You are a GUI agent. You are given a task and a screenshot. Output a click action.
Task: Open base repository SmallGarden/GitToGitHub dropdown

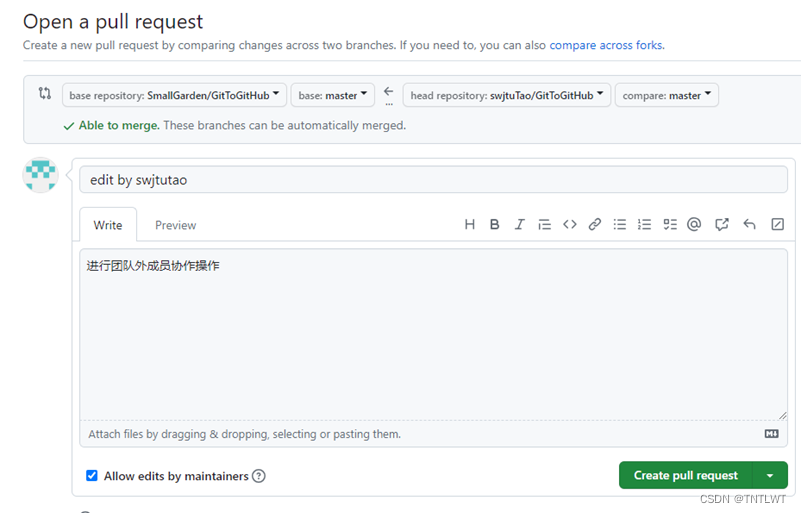[x=174, y=95]
